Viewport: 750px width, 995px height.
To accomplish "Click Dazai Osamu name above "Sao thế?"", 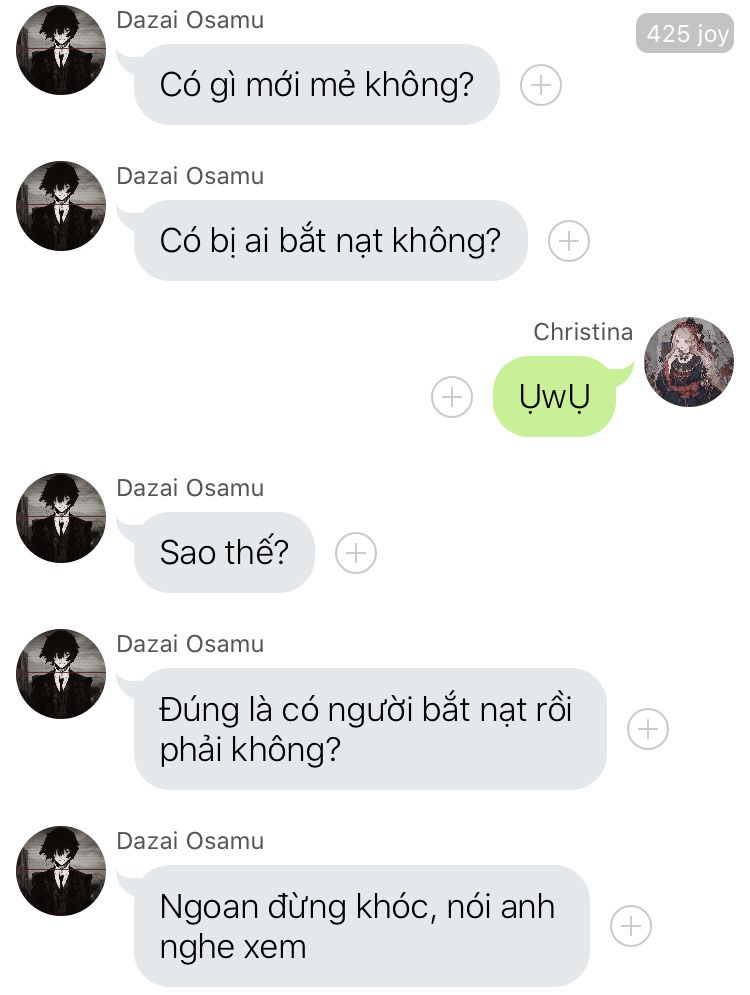I will (x=190, y=488).
